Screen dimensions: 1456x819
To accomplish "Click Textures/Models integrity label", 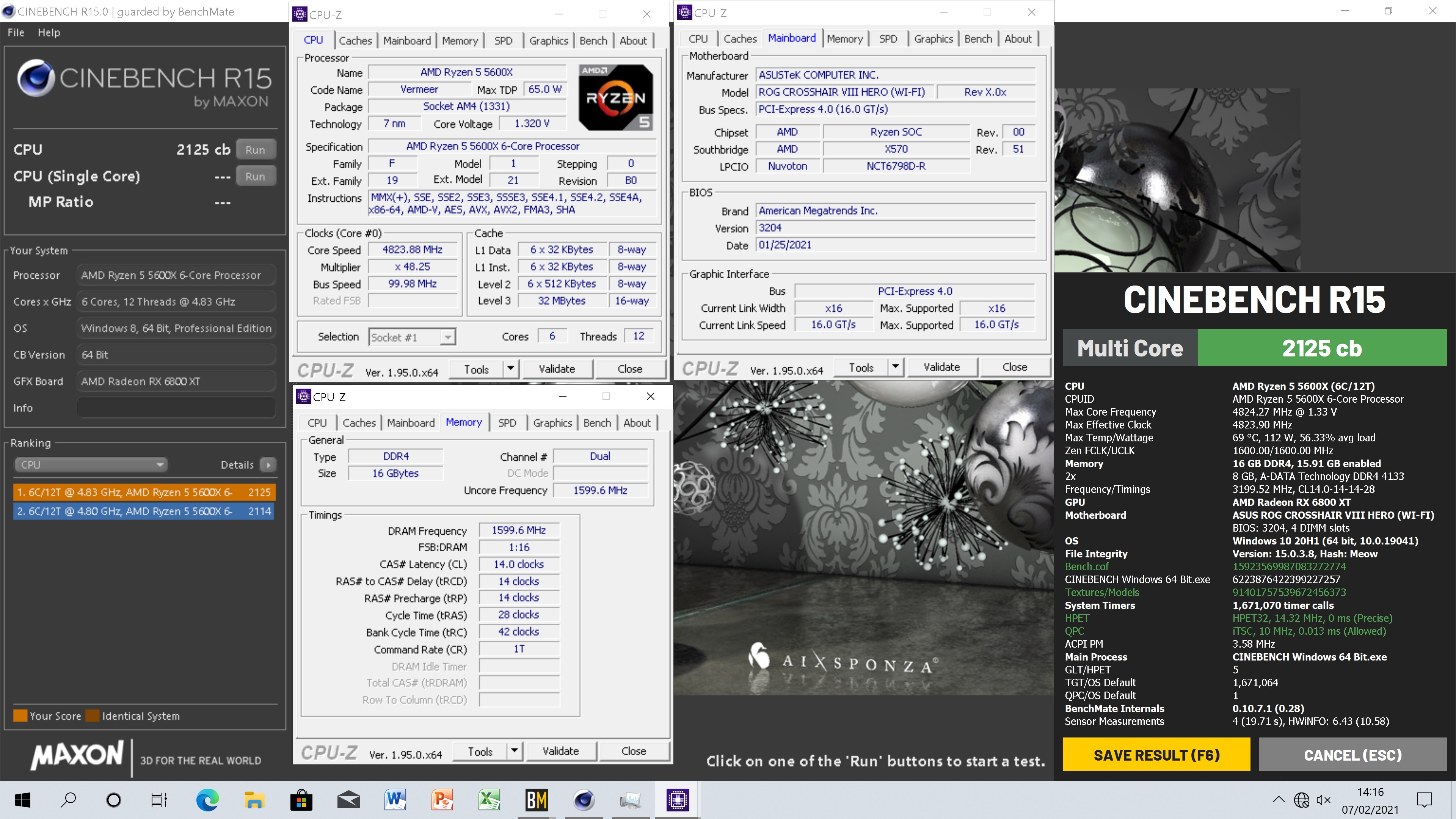I will point(1101,592).
